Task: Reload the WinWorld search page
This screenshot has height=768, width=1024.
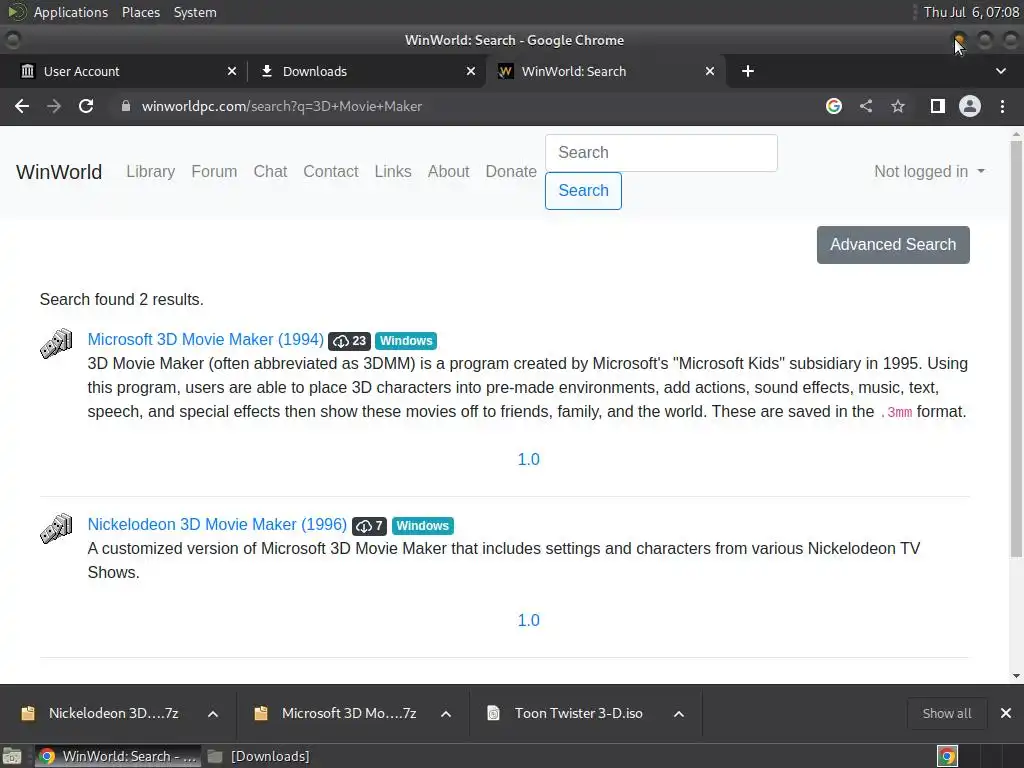Action: (x=86, y=106)
